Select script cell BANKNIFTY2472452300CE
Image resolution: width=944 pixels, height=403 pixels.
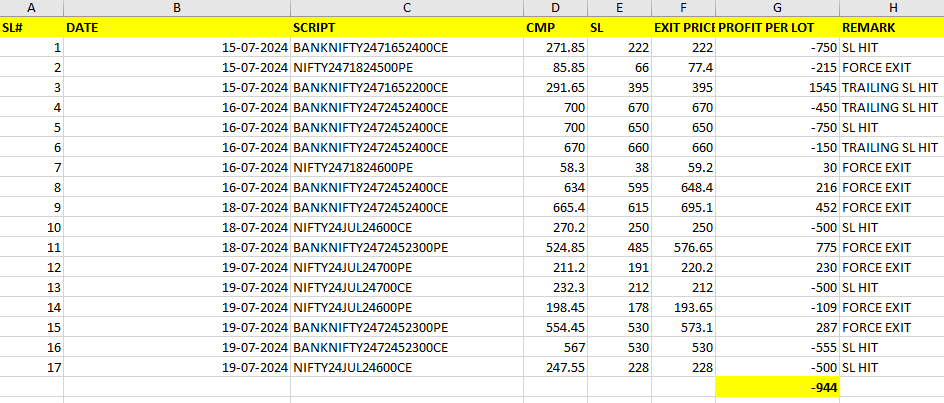point(407,348)
